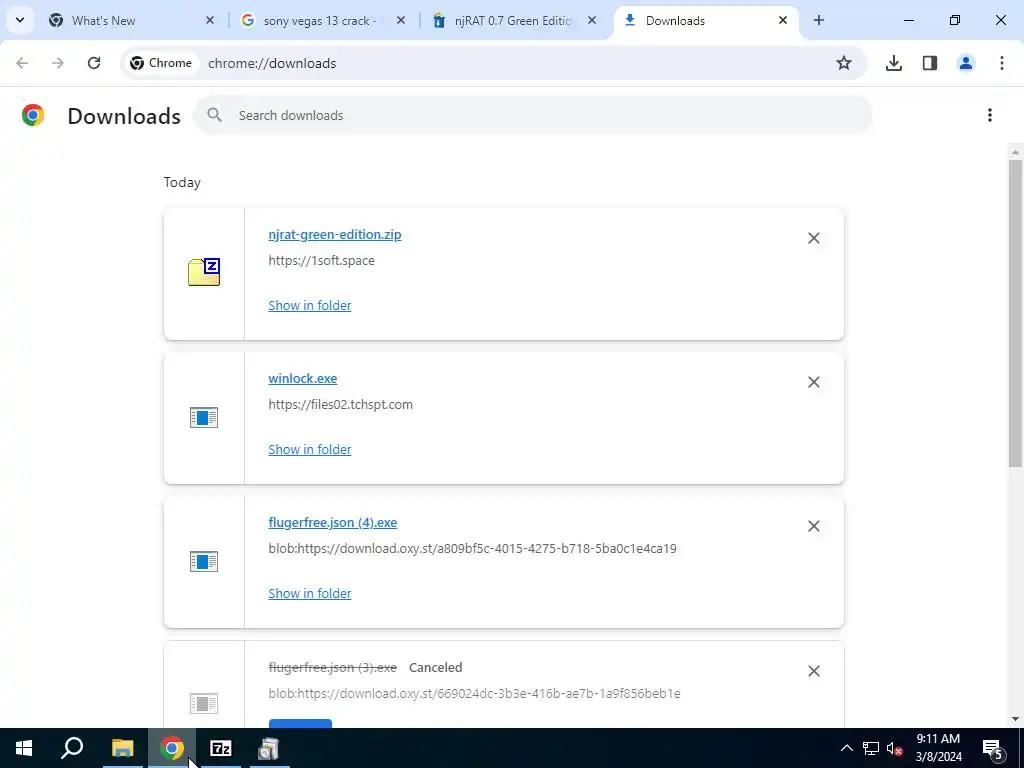Click the search magnifier icon in downloads
Image resolution: width=1024 pixels, height=768 pixels.
(x=214, y=116)
